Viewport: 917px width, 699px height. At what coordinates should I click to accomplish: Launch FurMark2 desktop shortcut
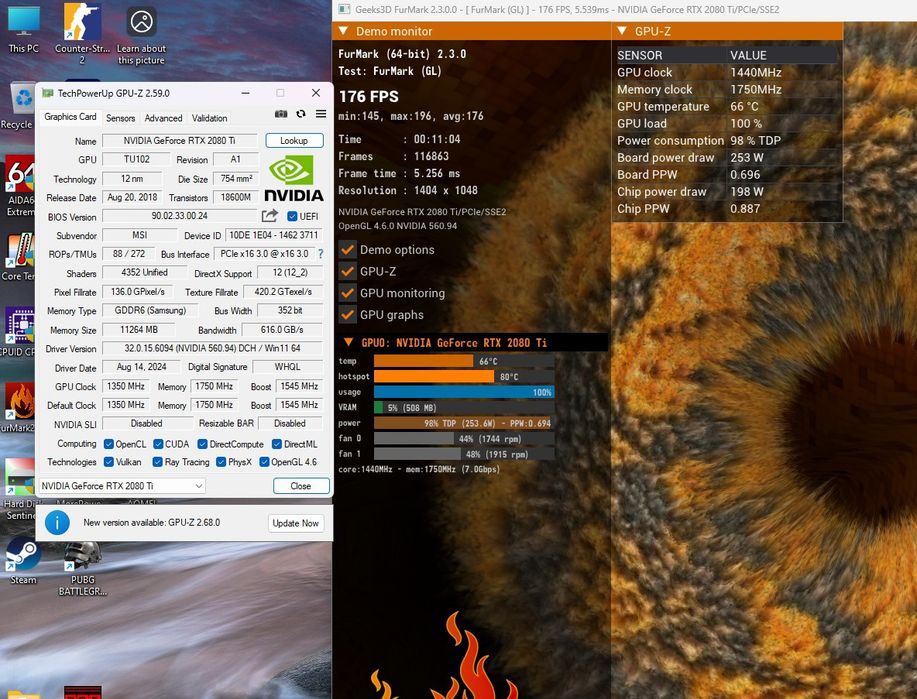click(x=18, y=408)
